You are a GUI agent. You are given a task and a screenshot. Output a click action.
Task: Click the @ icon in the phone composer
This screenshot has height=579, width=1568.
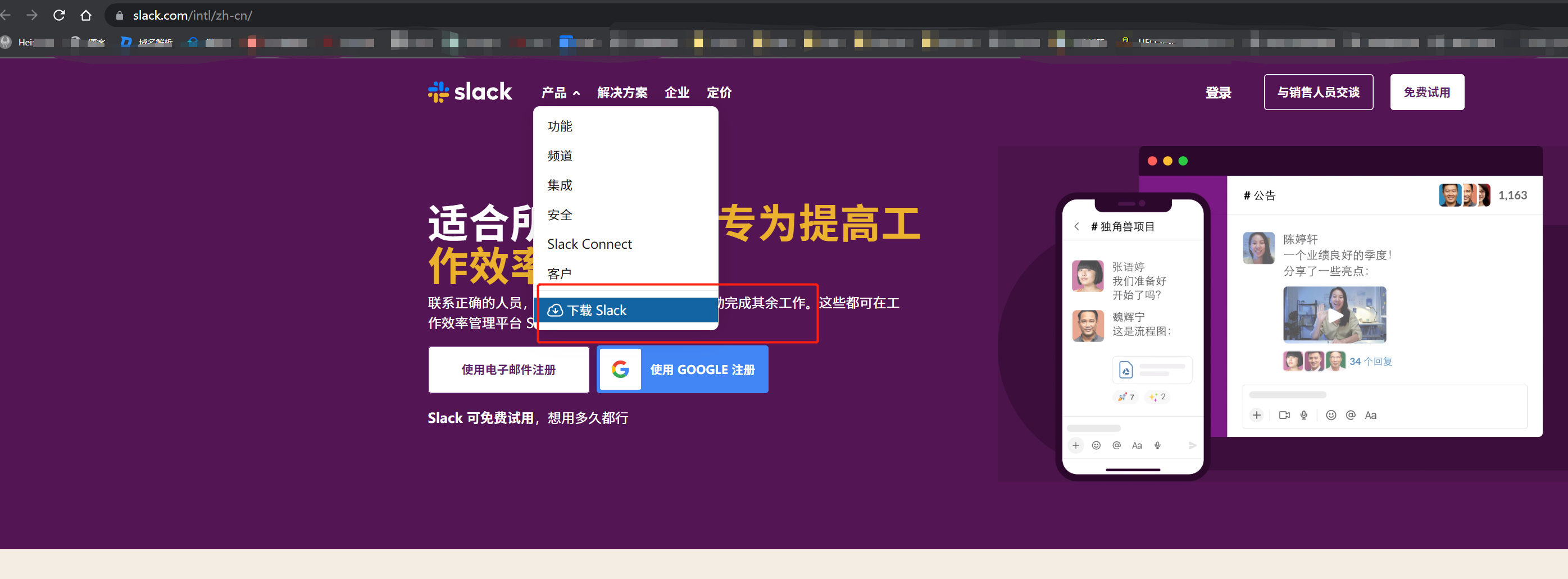click(1116, 445)
